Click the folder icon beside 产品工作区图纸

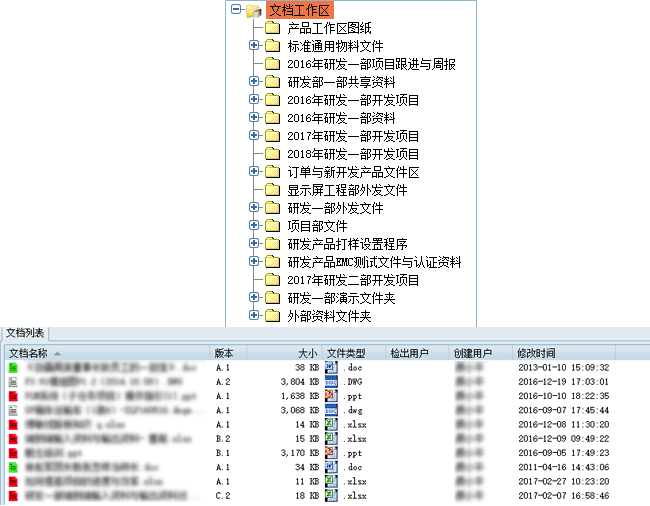(x=272, y=28)
